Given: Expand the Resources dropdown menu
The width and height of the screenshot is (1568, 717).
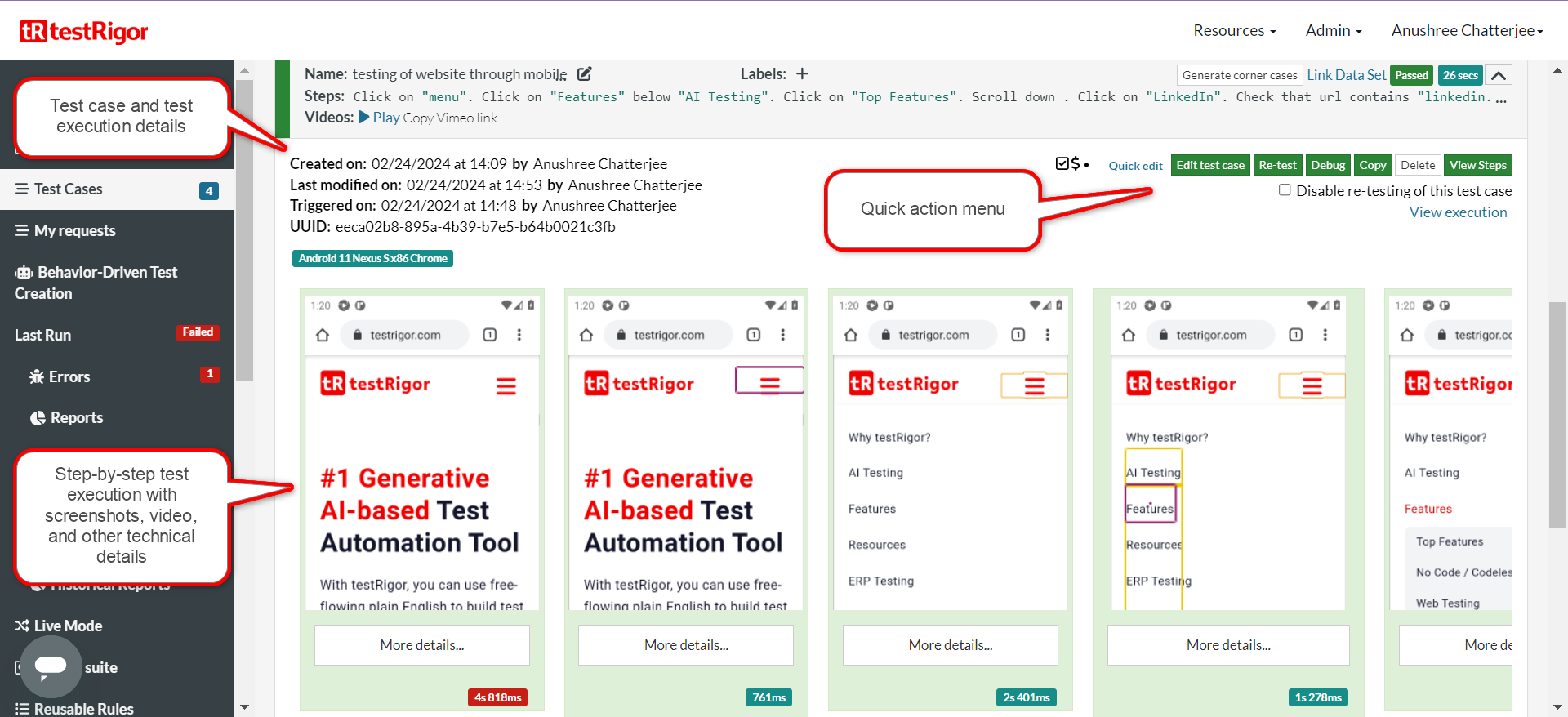Looking at the screenshot, I should [1234, 31].
